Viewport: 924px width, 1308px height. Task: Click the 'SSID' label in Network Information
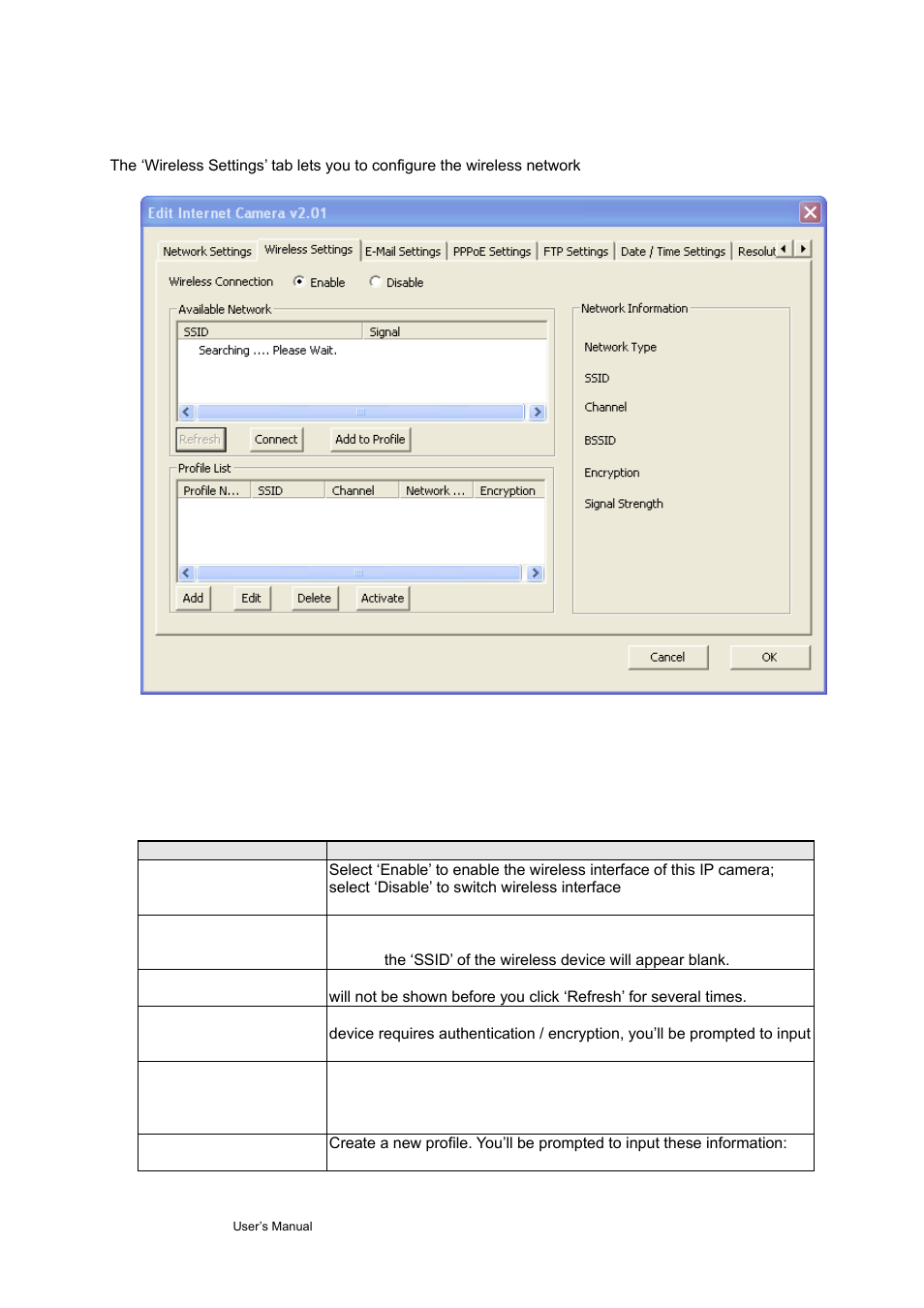[x=598, y=378]
